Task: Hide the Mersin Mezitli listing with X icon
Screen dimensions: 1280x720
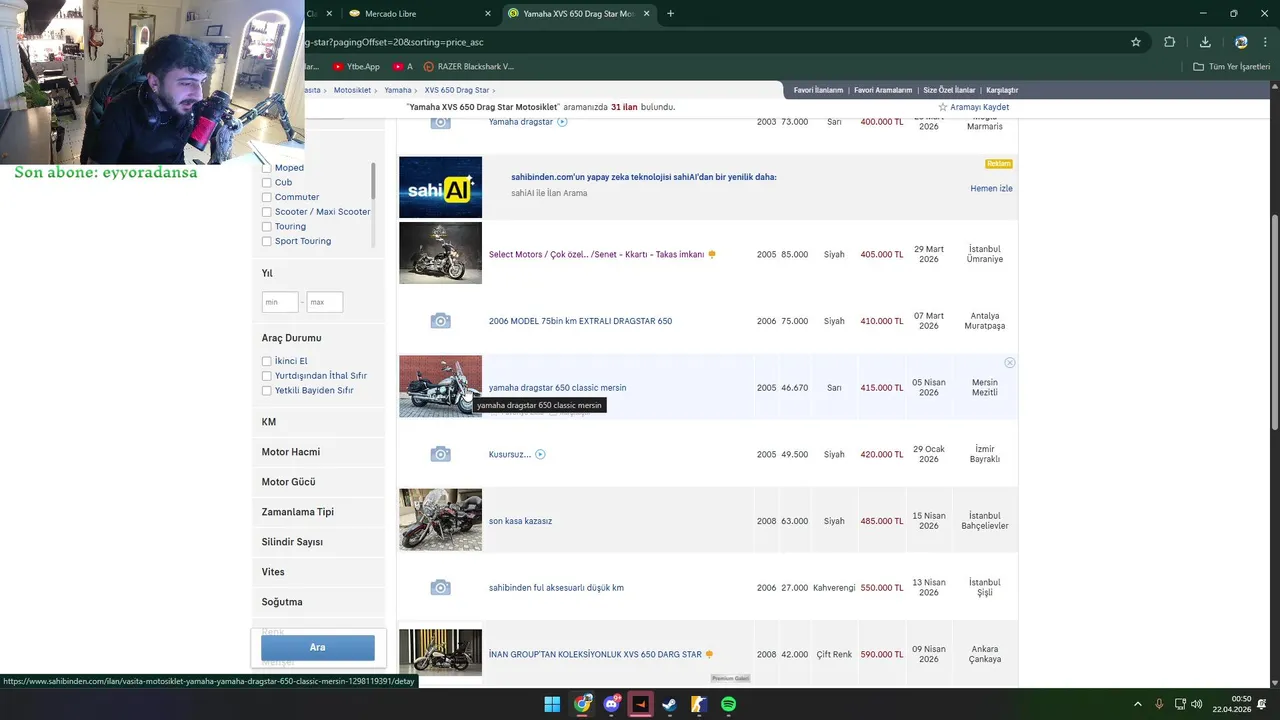Action: click(1009, 363)
